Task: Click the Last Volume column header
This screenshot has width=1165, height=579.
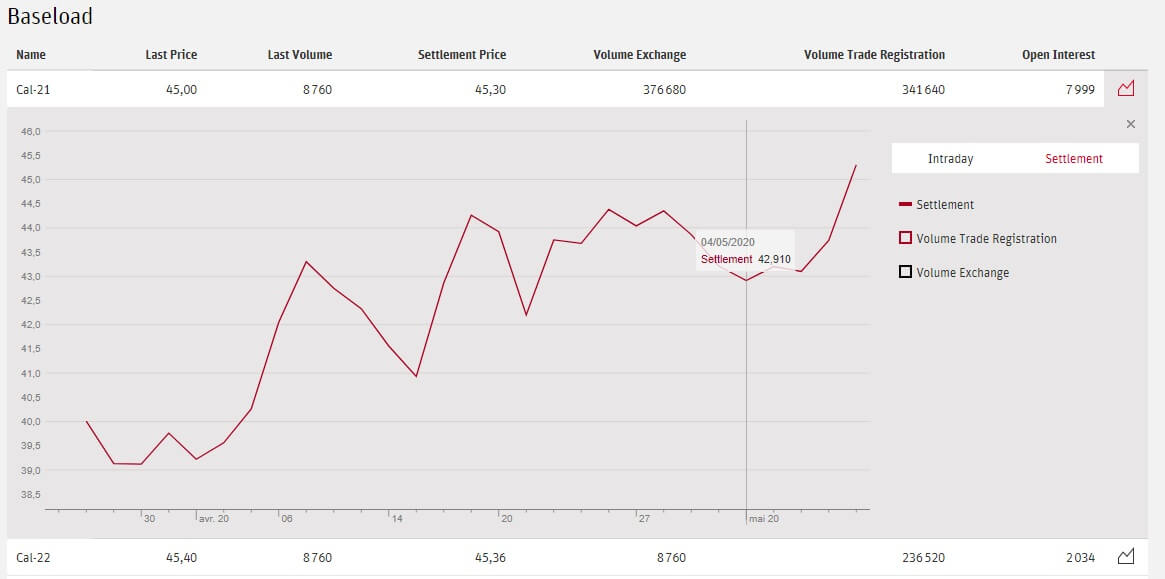Action: click(x=300, y=55)
